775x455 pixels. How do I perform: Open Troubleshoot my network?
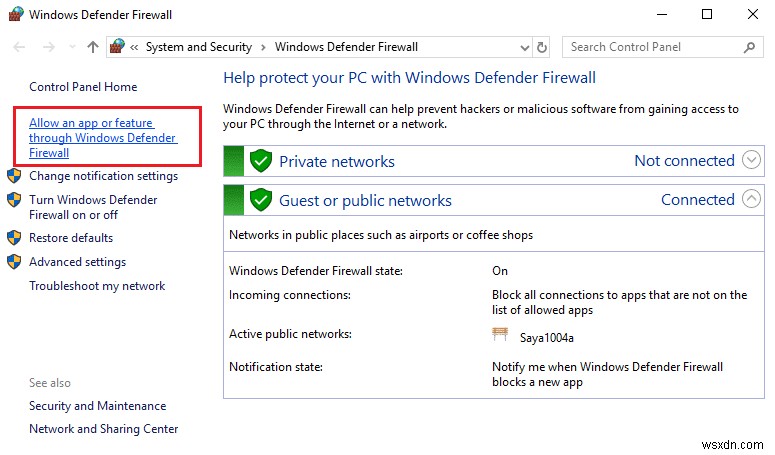(x=97, y=286)
